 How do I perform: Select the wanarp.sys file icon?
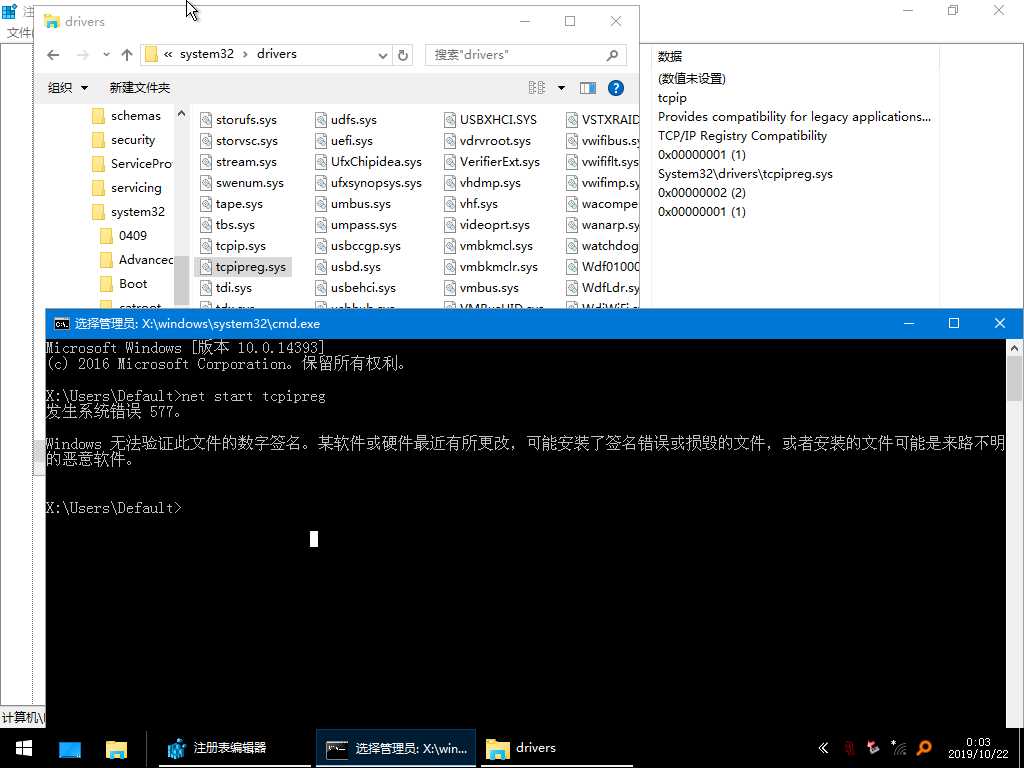tap(572, 225)
